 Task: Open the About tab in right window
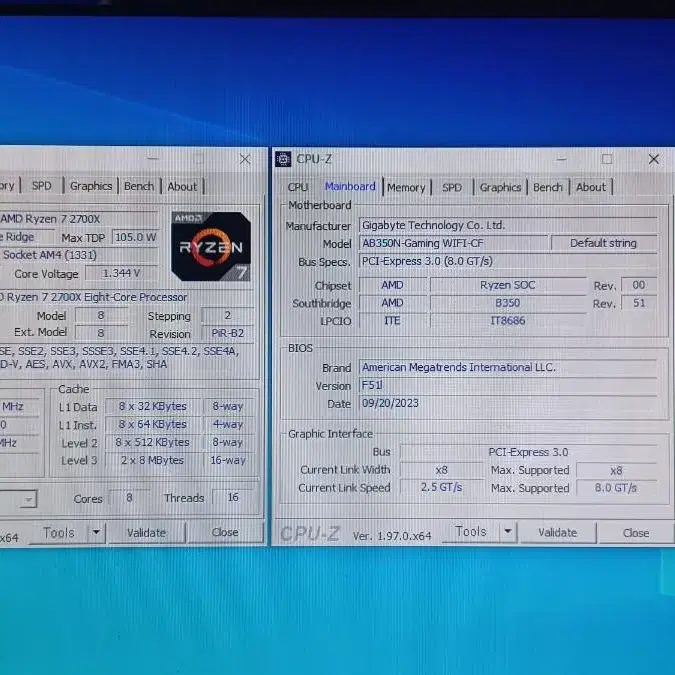(x=591, y=188)
